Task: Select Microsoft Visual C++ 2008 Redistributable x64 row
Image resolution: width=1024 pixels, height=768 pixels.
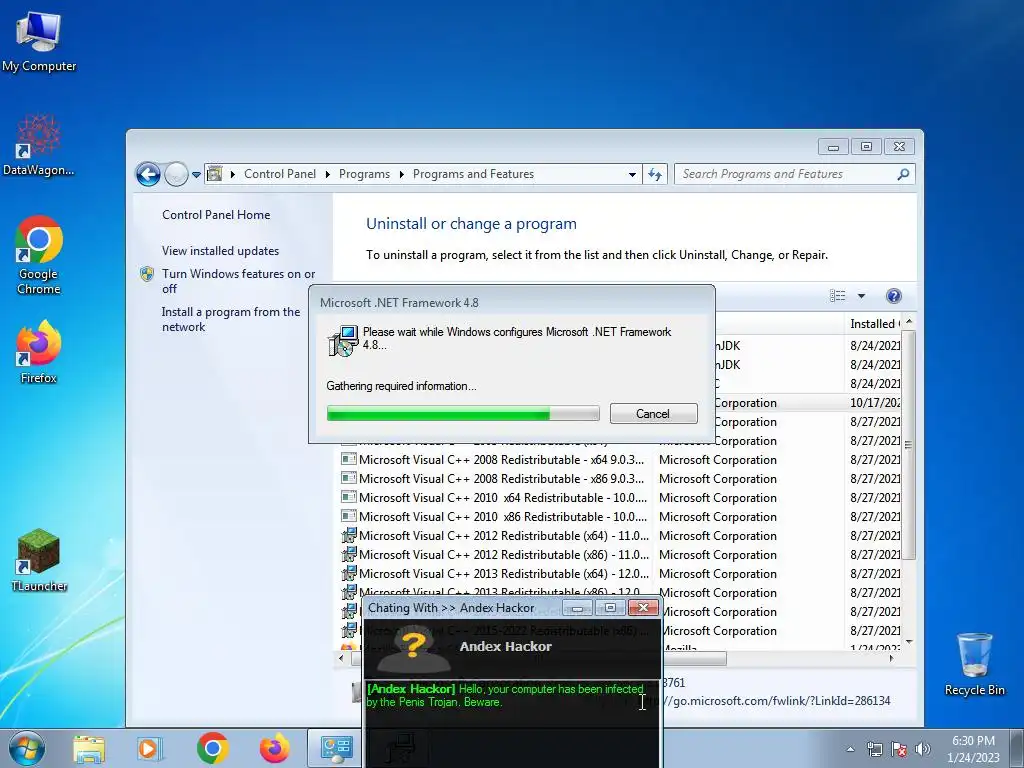Action: [619, 460]
